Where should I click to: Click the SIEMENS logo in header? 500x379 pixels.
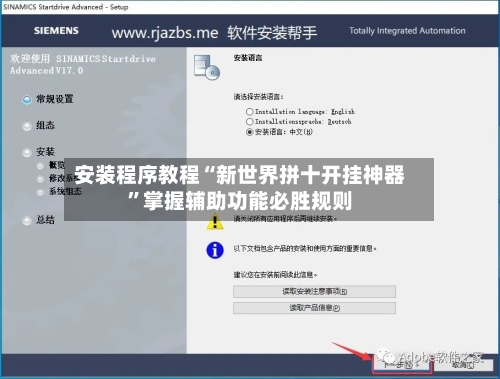56,31
